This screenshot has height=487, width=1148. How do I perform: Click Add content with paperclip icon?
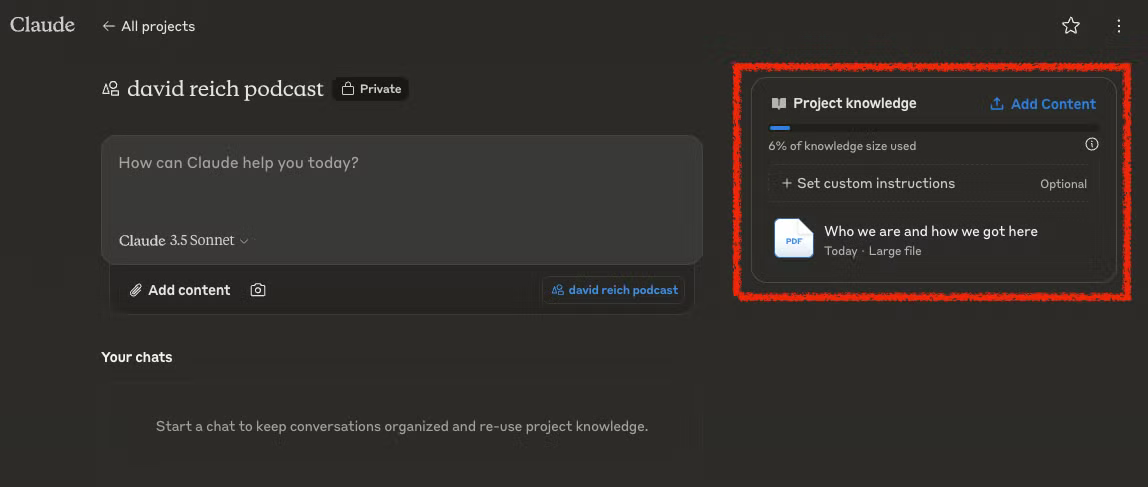(180, 290)
